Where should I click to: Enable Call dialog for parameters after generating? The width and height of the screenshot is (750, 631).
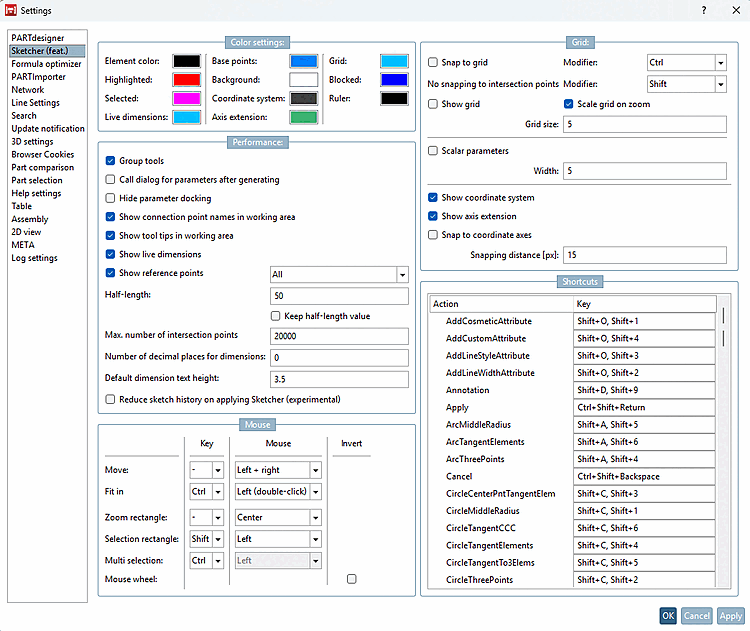(110, 179)
